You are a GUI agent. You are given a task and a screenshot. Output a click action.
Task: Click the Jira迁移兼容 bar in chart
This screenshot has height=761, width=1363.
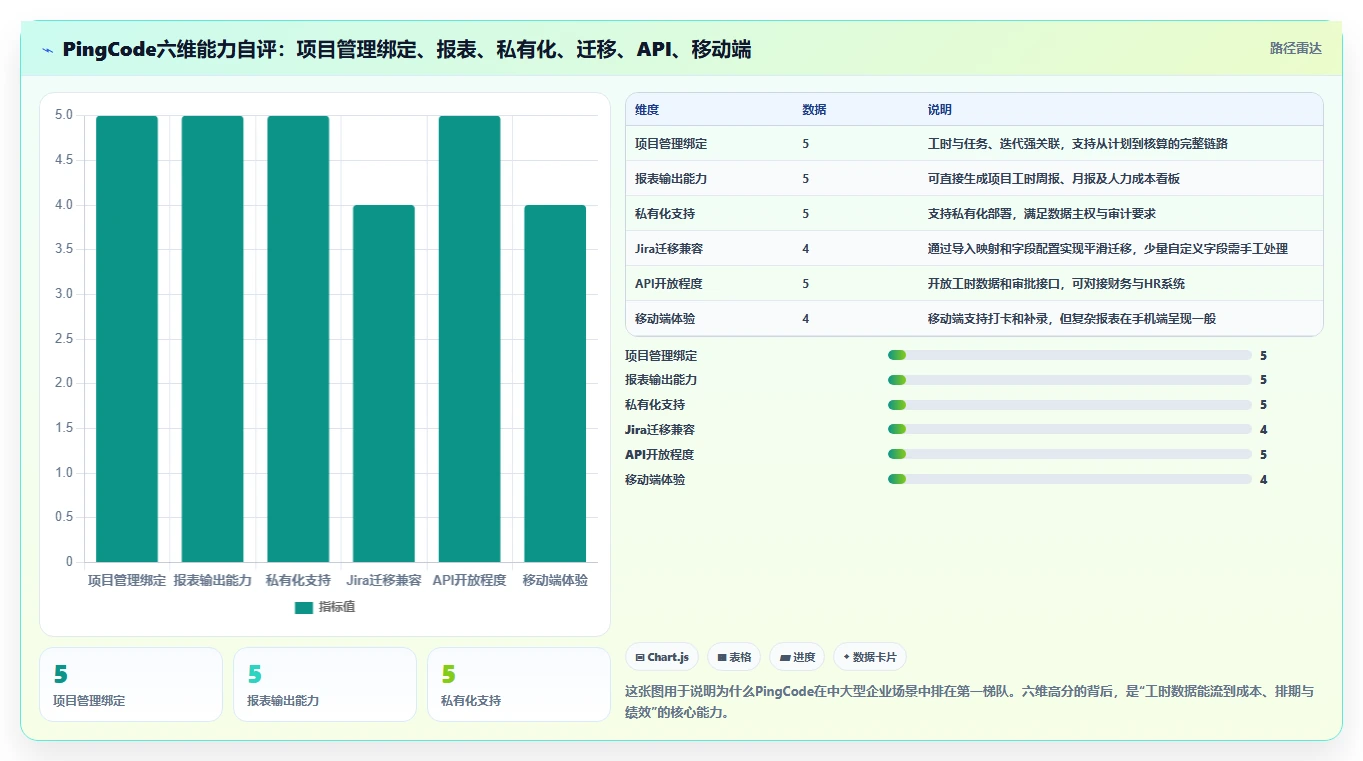384,383
